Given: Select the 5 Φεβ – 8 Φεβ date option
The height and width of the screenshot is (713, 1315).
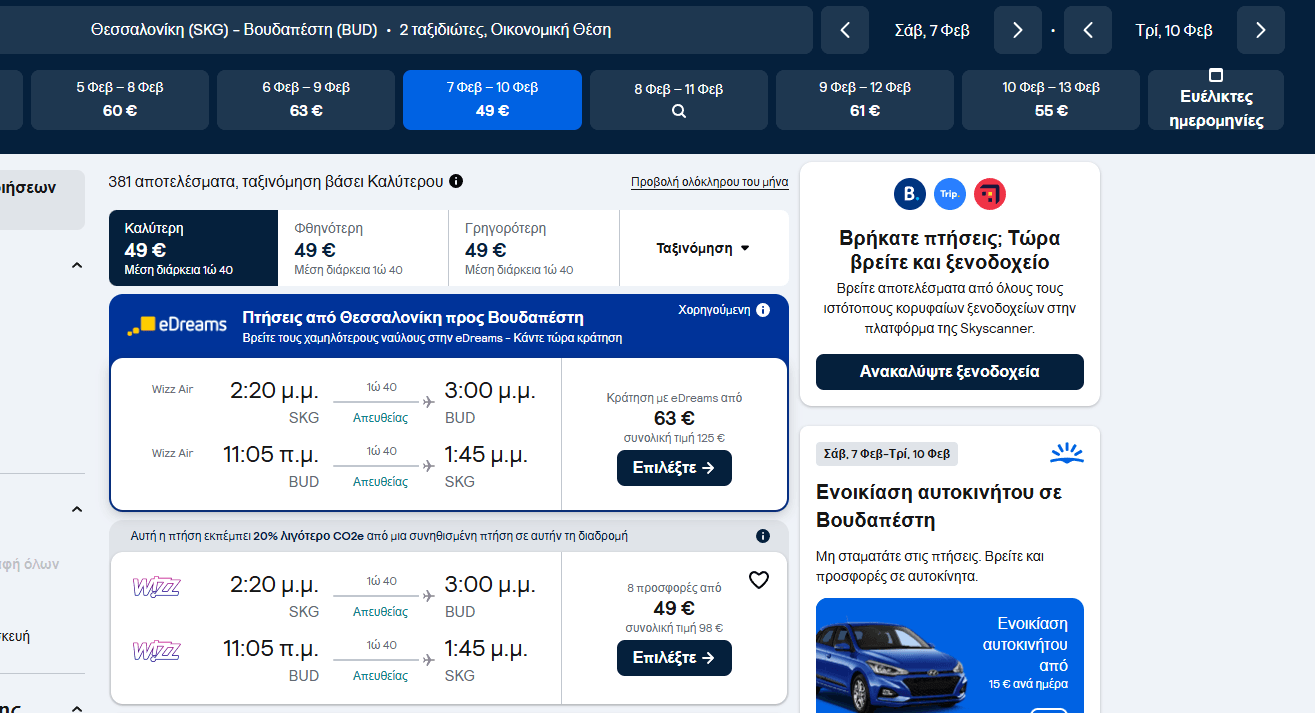Looking at the screenshot, I should [120, 100].
